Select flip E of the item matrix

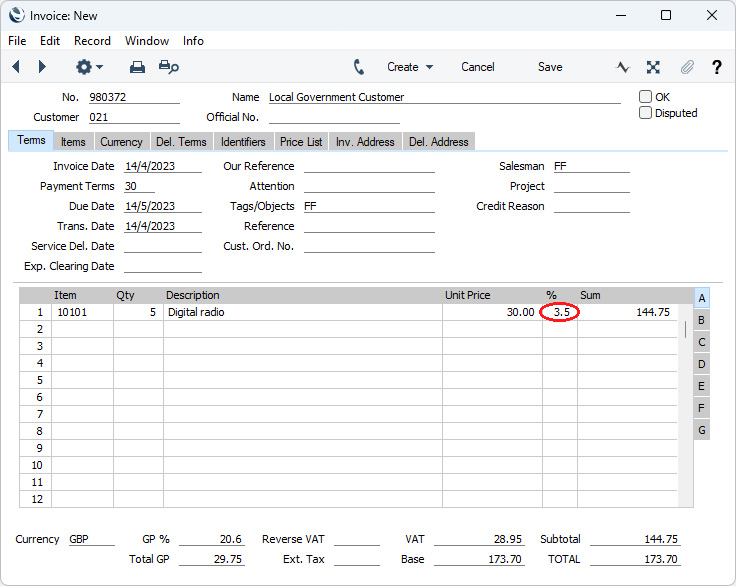[701, 386]
